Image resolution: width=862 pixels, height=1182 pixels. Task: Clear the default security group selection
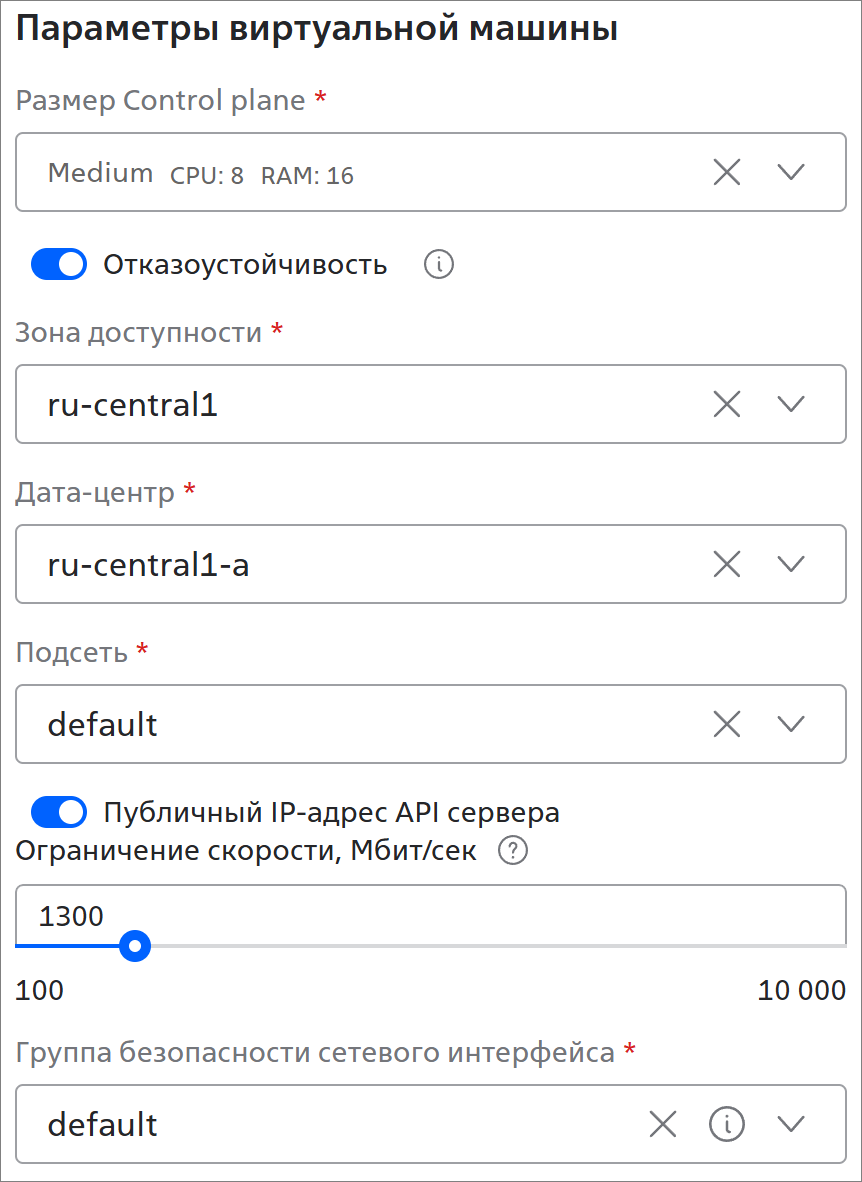point(663,1124)
